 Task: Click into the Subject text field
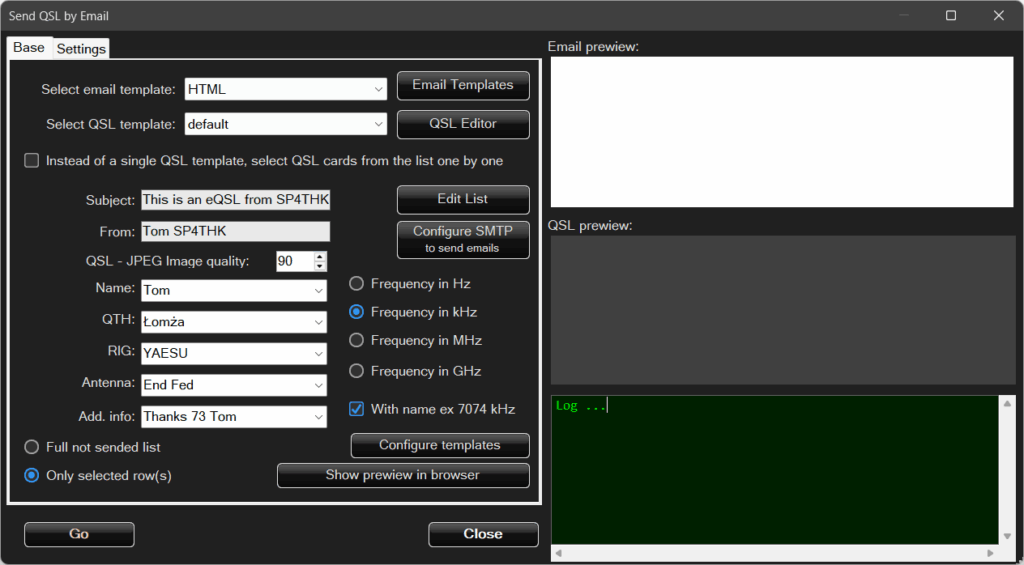[235, 200]
